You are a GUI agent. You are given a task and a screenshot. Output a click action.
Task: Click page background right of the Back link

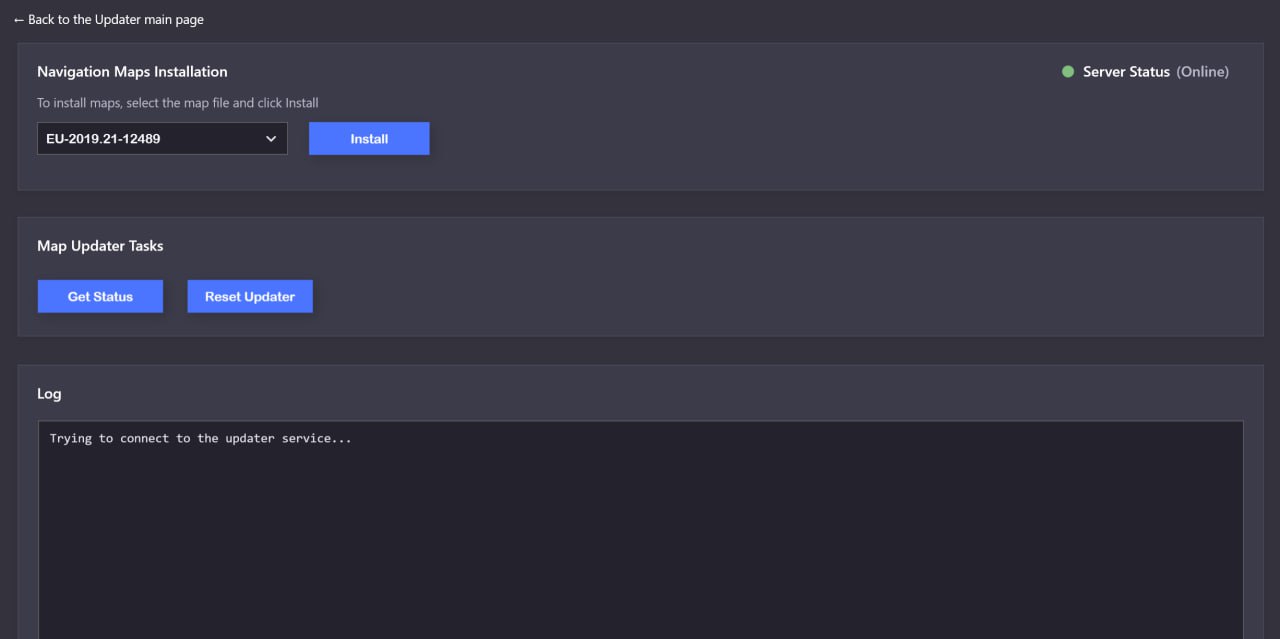tap(700, 20)
